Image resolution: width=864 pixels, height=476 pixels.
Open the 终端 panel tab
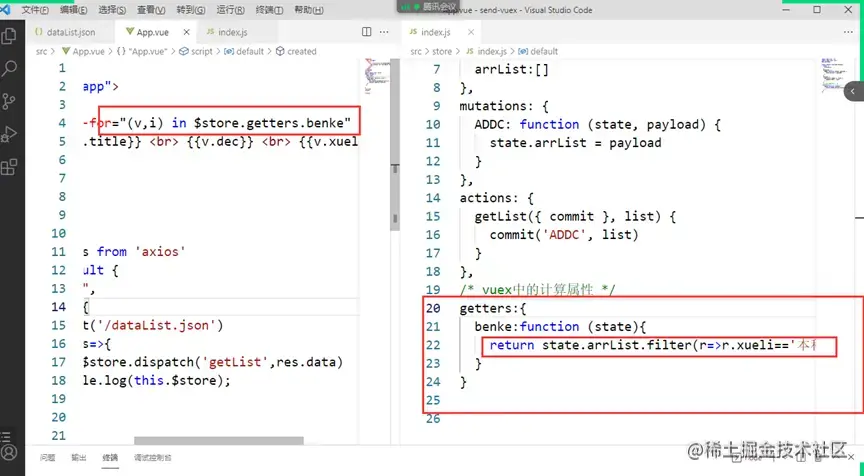[x=110, y=457]
